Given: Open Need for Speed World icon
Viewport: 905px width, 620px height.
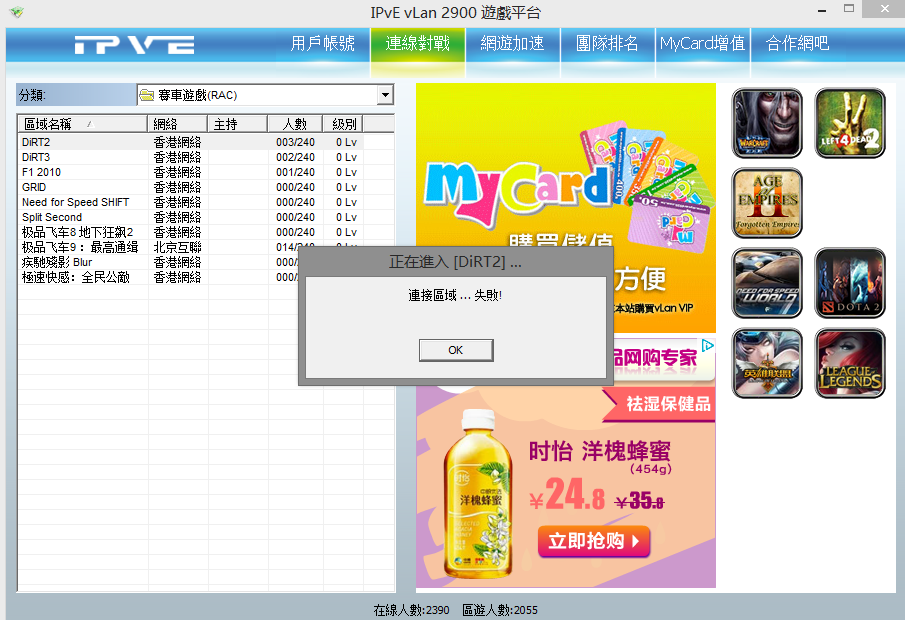Looking at the screenshot, I should [x=767, y=283].
